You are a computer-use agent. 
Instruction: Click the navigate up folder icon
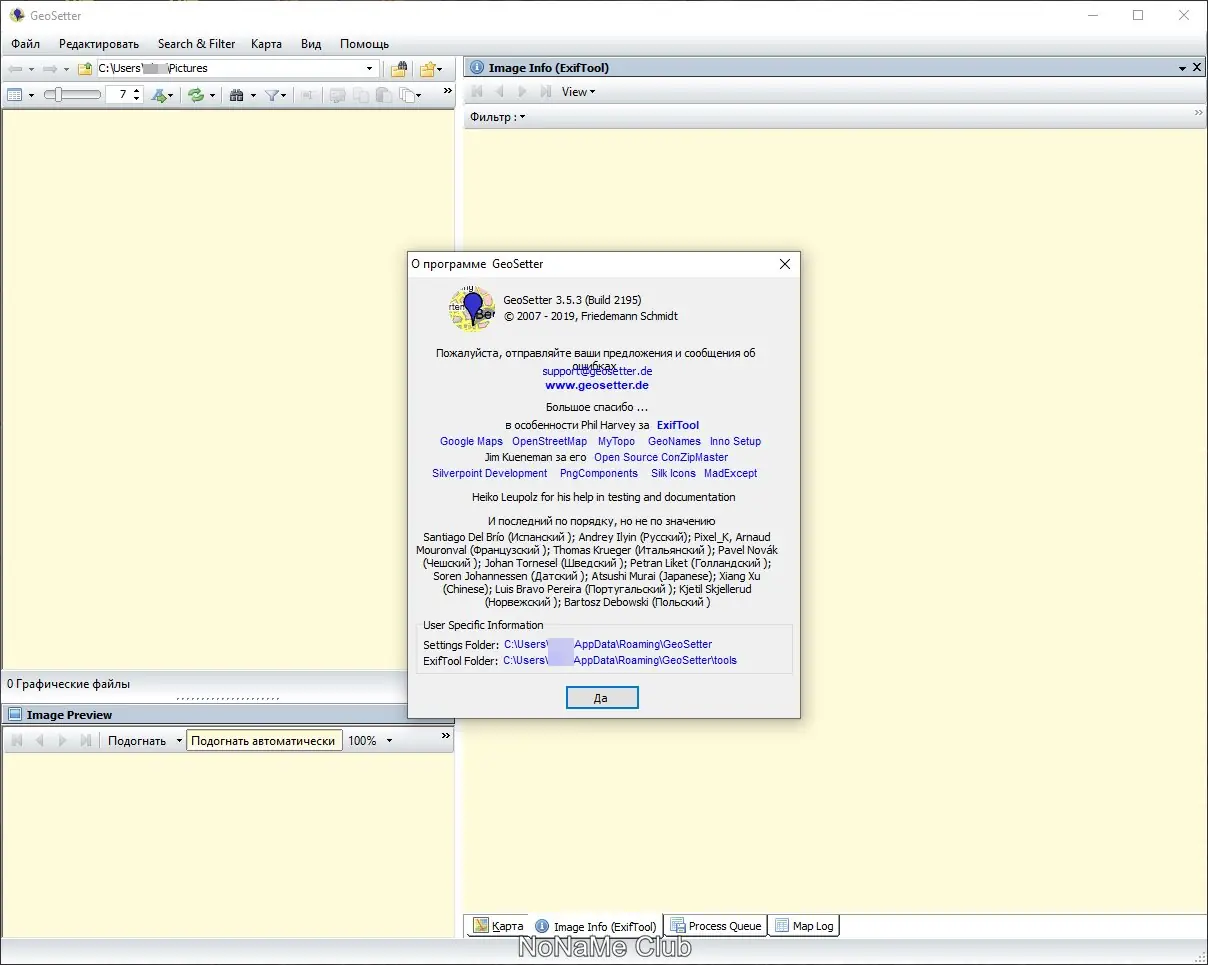pyautogui.click(x=85, y=69)
